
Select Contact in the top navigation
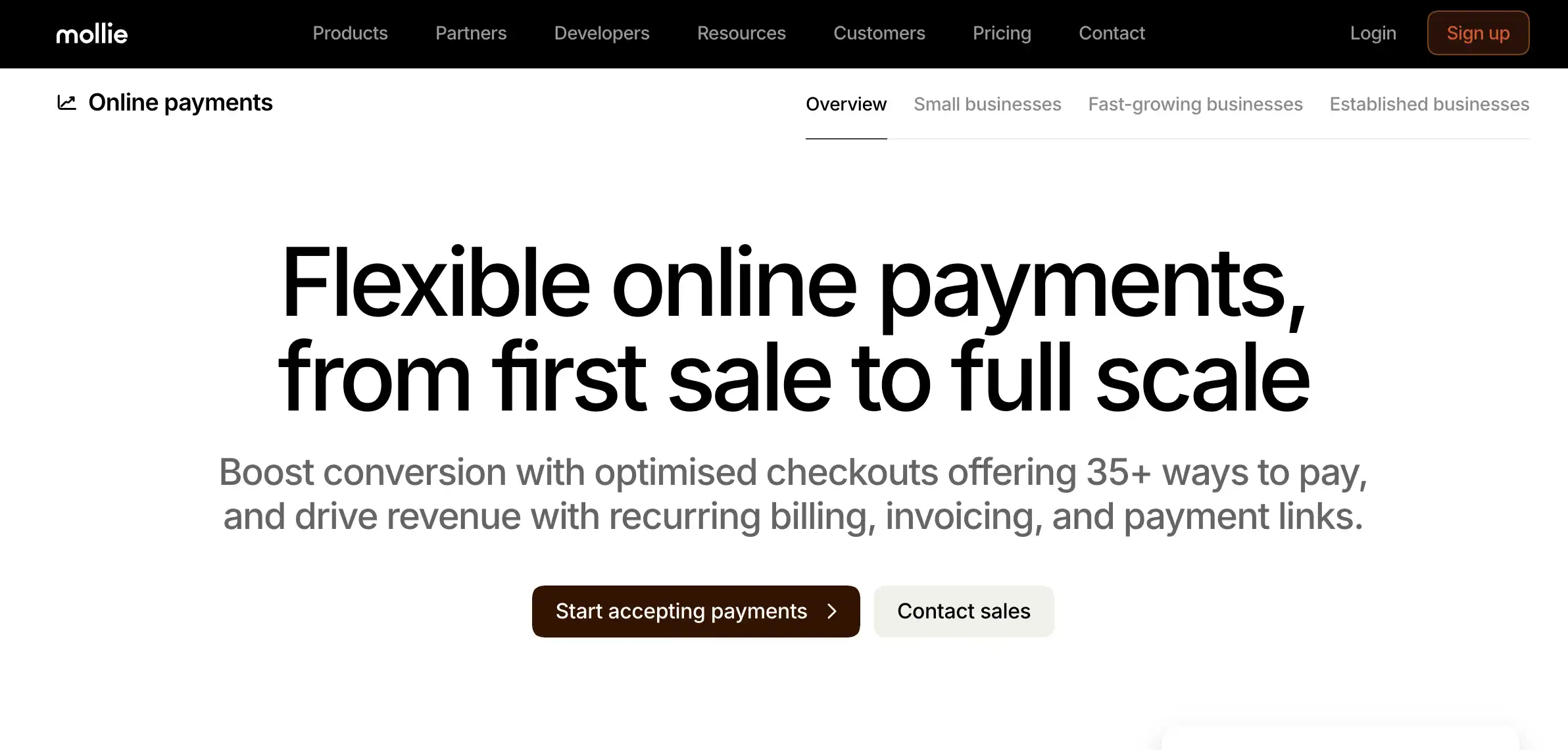tap(1112, 33)
